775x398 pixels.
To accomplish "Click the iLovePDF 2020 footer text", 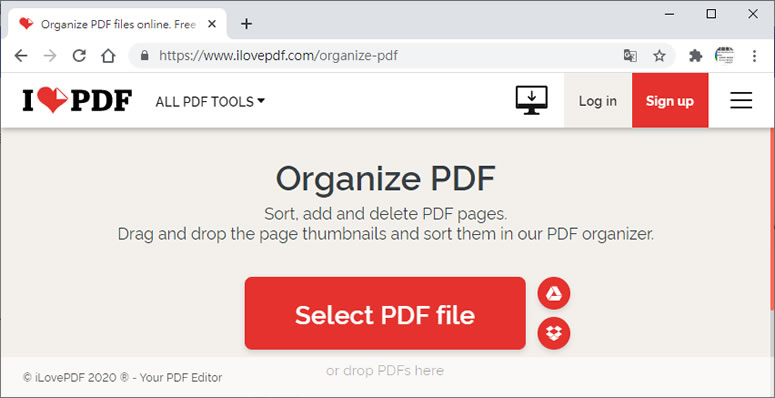I will pyautogui.click(x=123, y=378).
